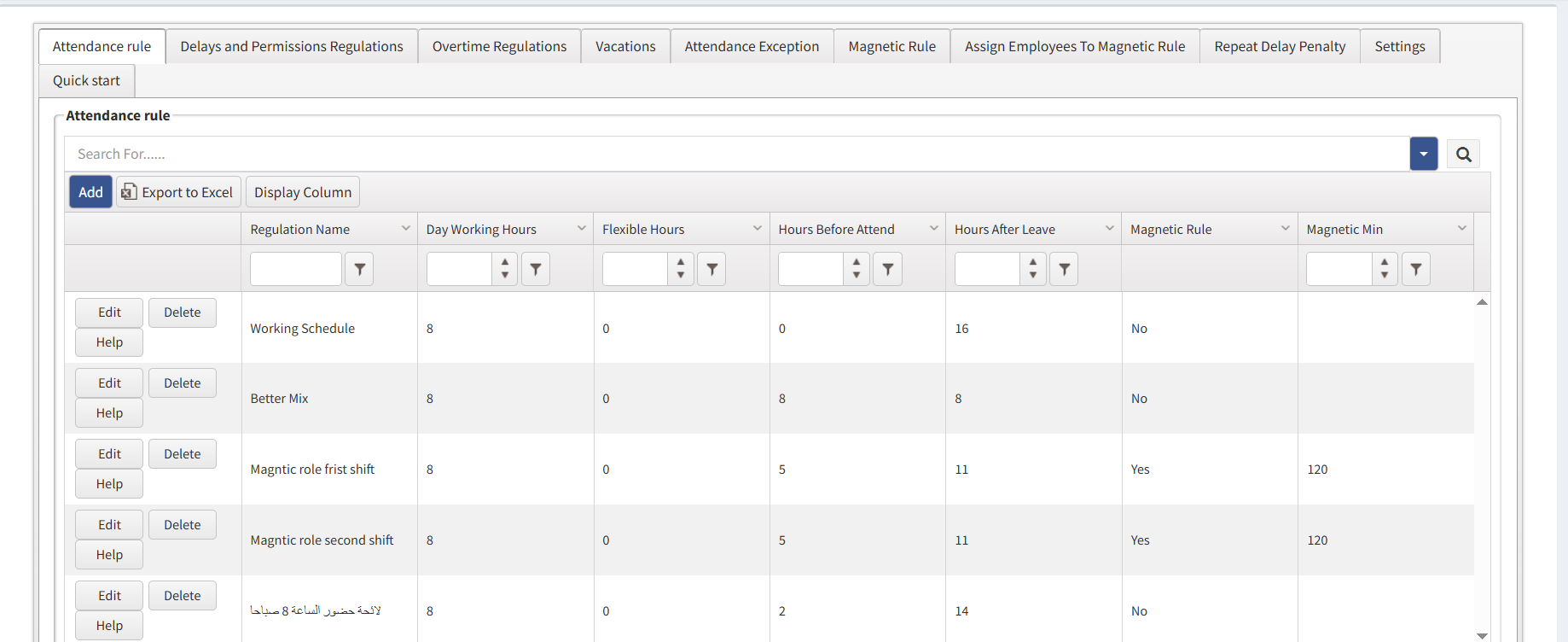Export the table to Excel
Image resolution: width=1568 pixels, height=642 pixels.
point(178,193)
